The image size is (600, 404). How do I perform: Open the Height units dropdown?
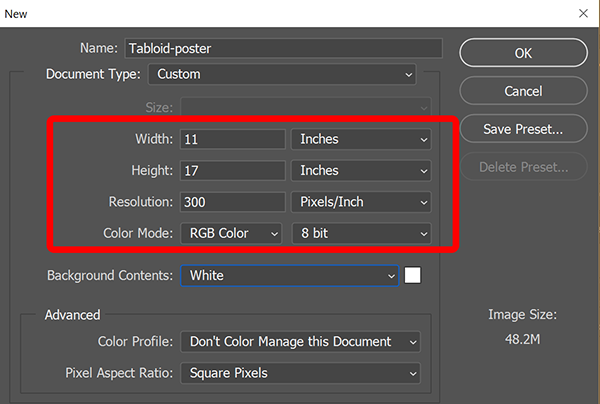point(361,170)
